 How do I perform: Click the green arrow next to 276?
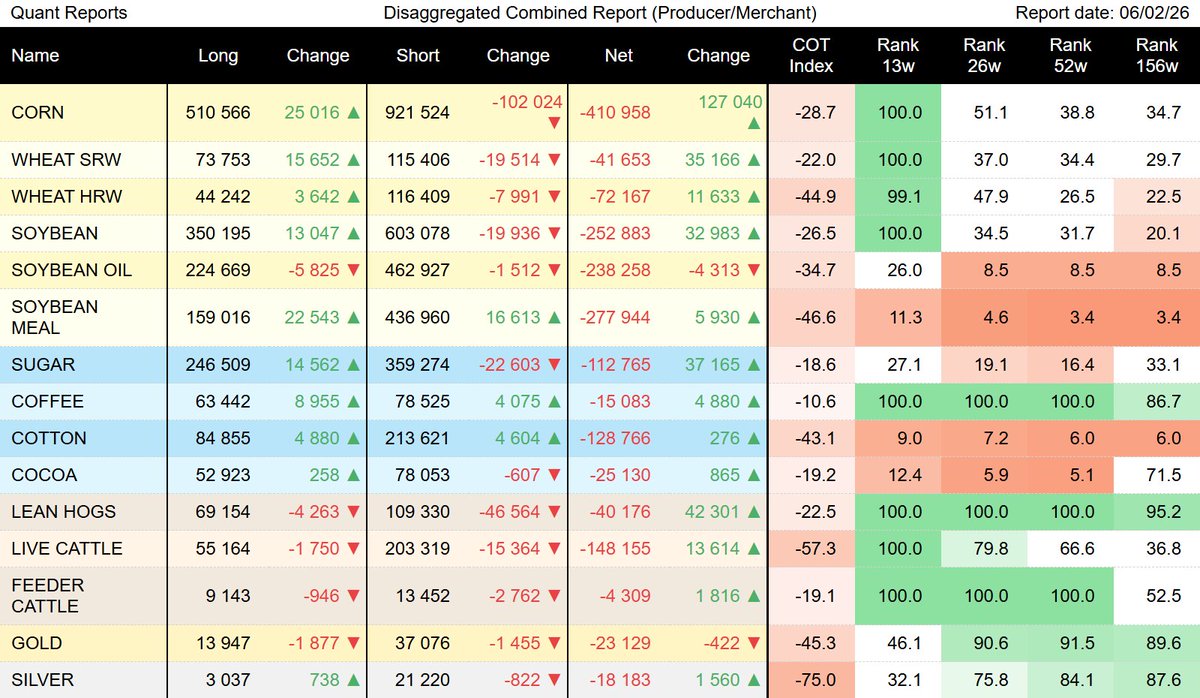[754, 439]
